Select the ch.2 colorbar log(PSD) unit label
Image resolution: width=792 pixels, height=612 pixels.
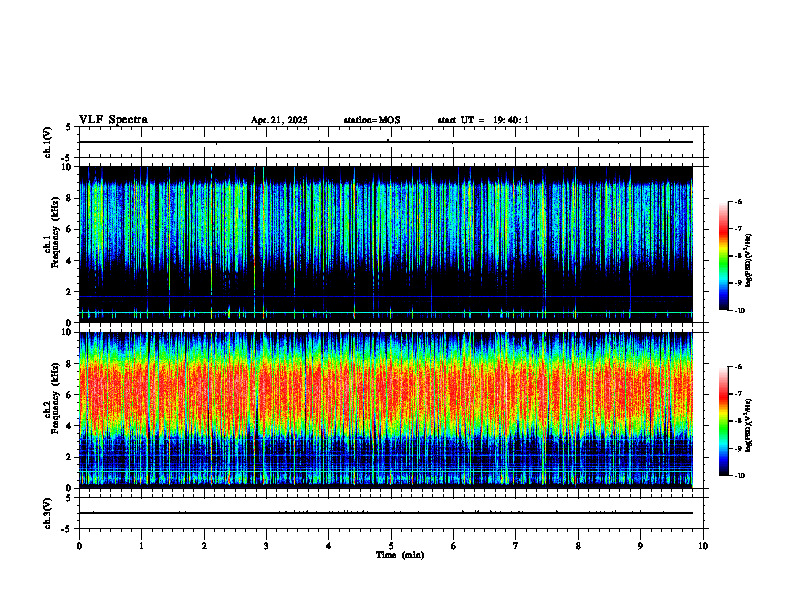tap(748, 425)
